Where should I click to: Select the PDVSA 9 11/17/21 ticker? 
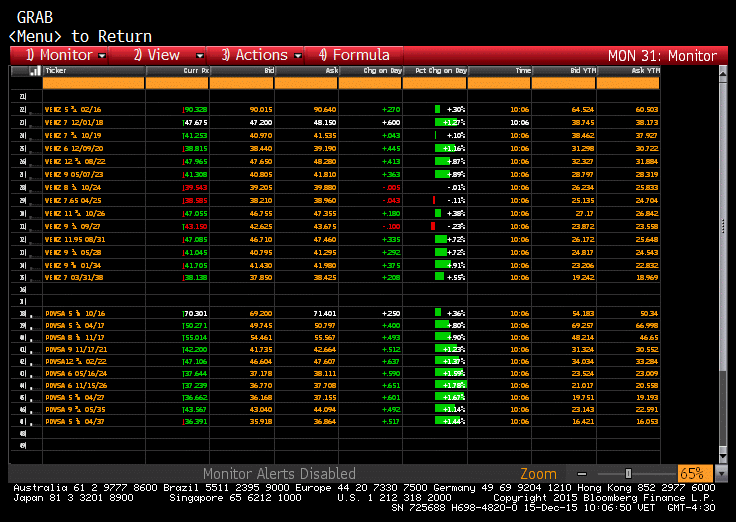77,350
